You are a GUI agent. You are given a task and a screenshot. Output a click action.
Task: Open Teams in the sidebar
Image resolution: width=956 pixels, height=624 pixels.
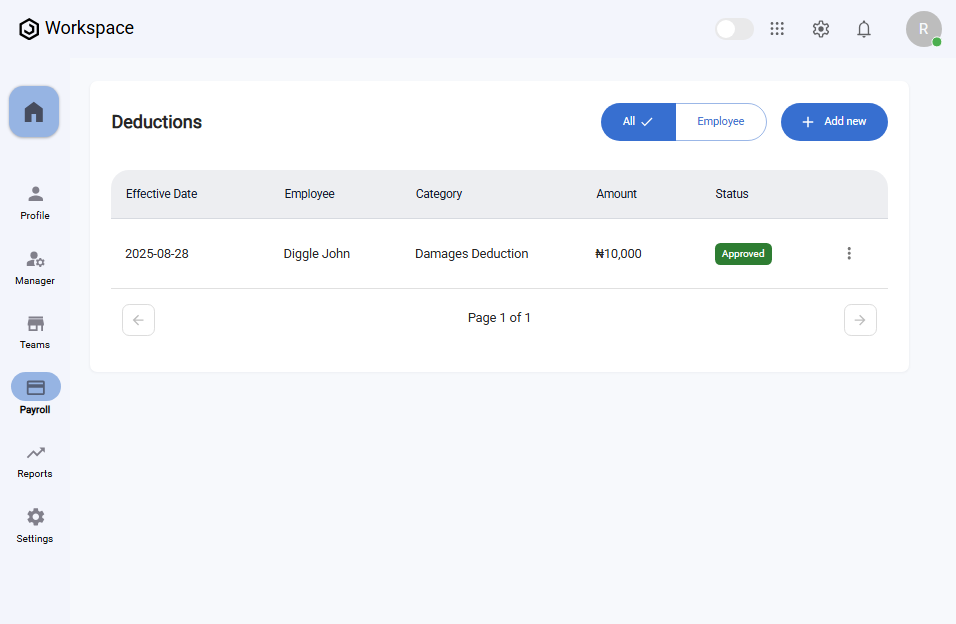35,331
